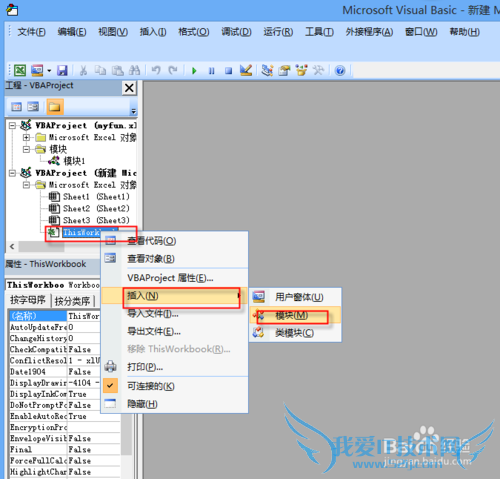This screenshot has height=479, width=500.
Task: Open Project Explorer toolbar icon
Action: [267, 70]
